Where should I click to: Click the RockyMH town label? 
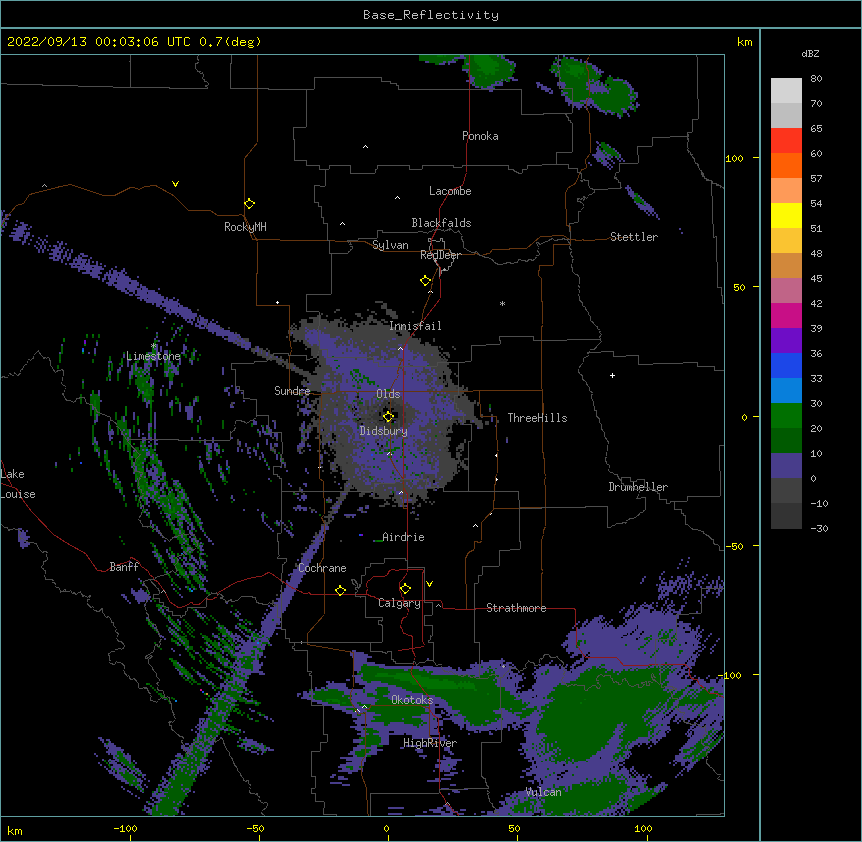click(245, 227)
